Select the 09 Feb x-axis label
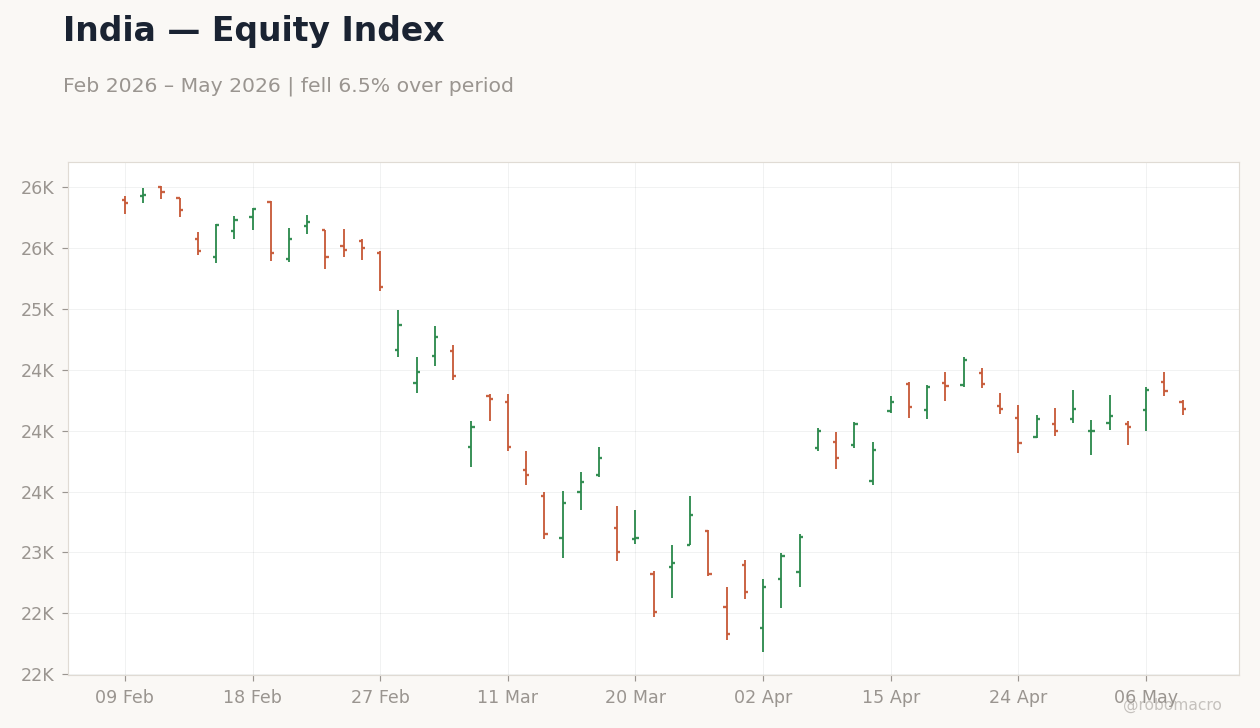 tap(125, 698)
